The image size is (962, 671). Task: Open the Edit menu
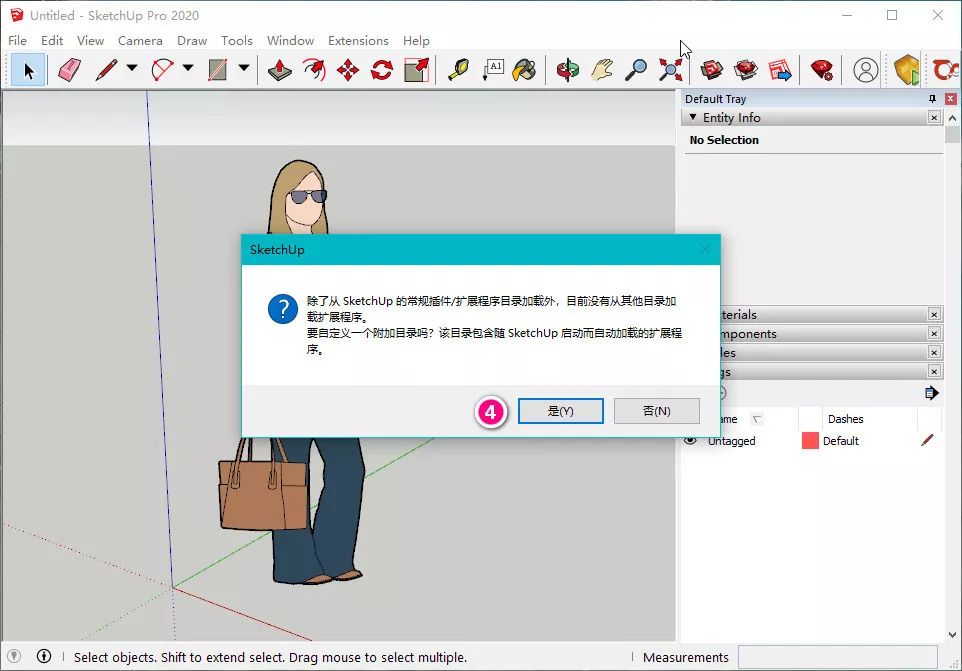pos(52,40)
